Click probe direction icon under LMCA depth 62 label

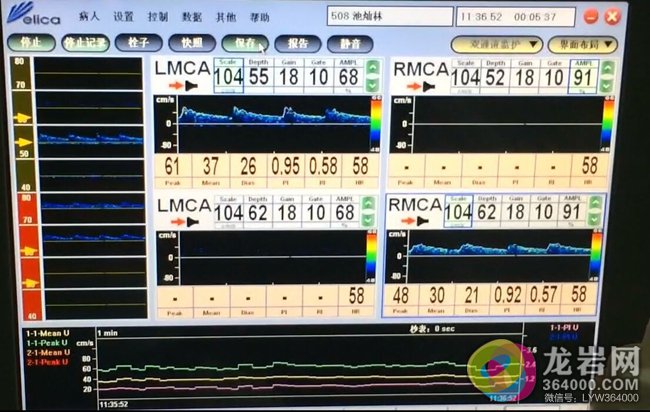coord(185,222)
